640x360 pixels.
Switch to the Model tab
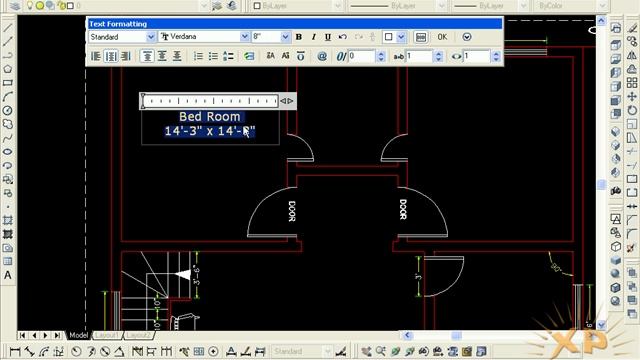click(78, 335)
